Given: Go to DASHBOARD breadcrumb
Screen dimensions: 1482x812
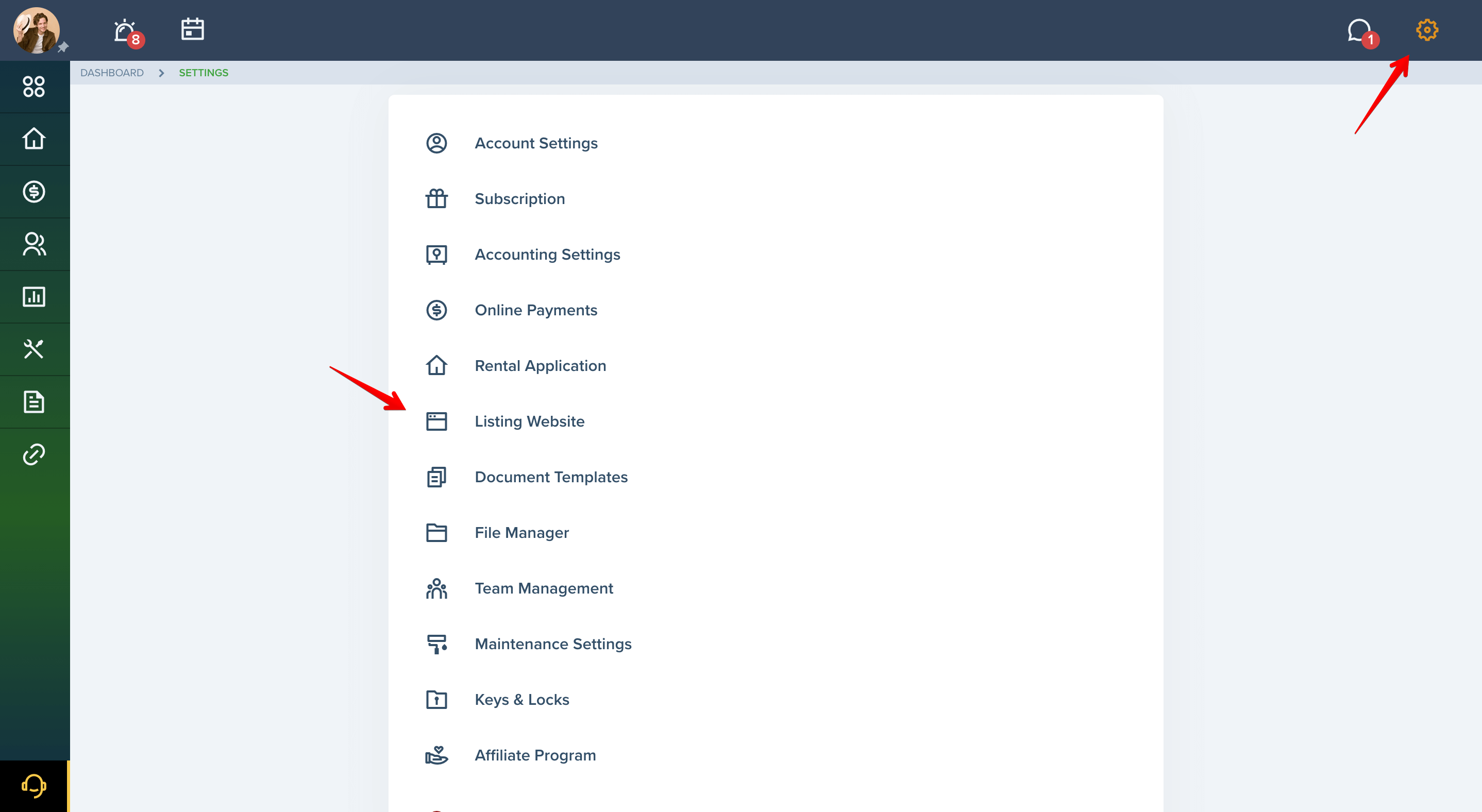Looking at the screenshot, I should pos(112,73).
